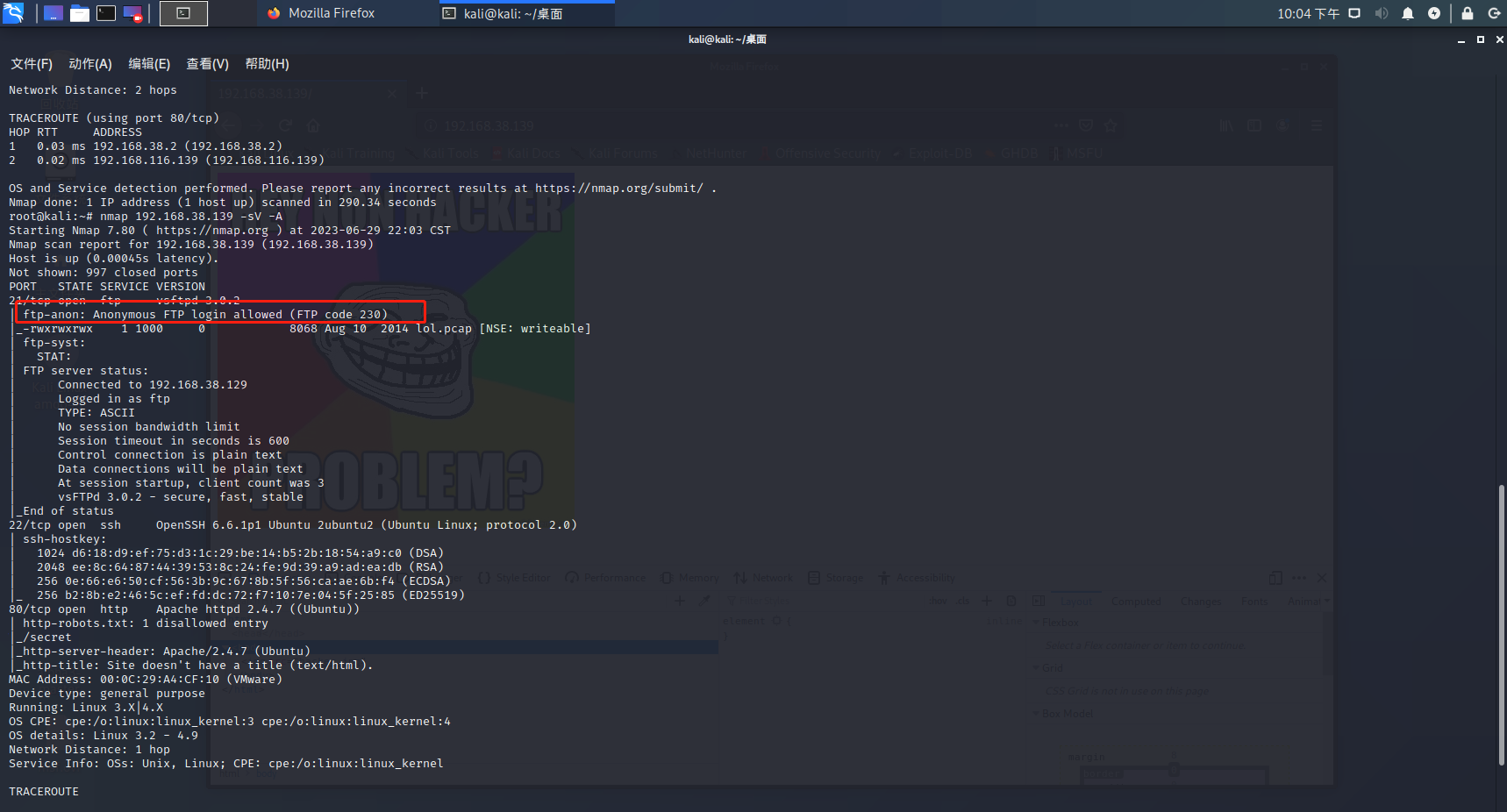Open the 帮助(H) menu
This screenshot has height=812, width=1507.
pyautogui.click(x=267, y=64)
